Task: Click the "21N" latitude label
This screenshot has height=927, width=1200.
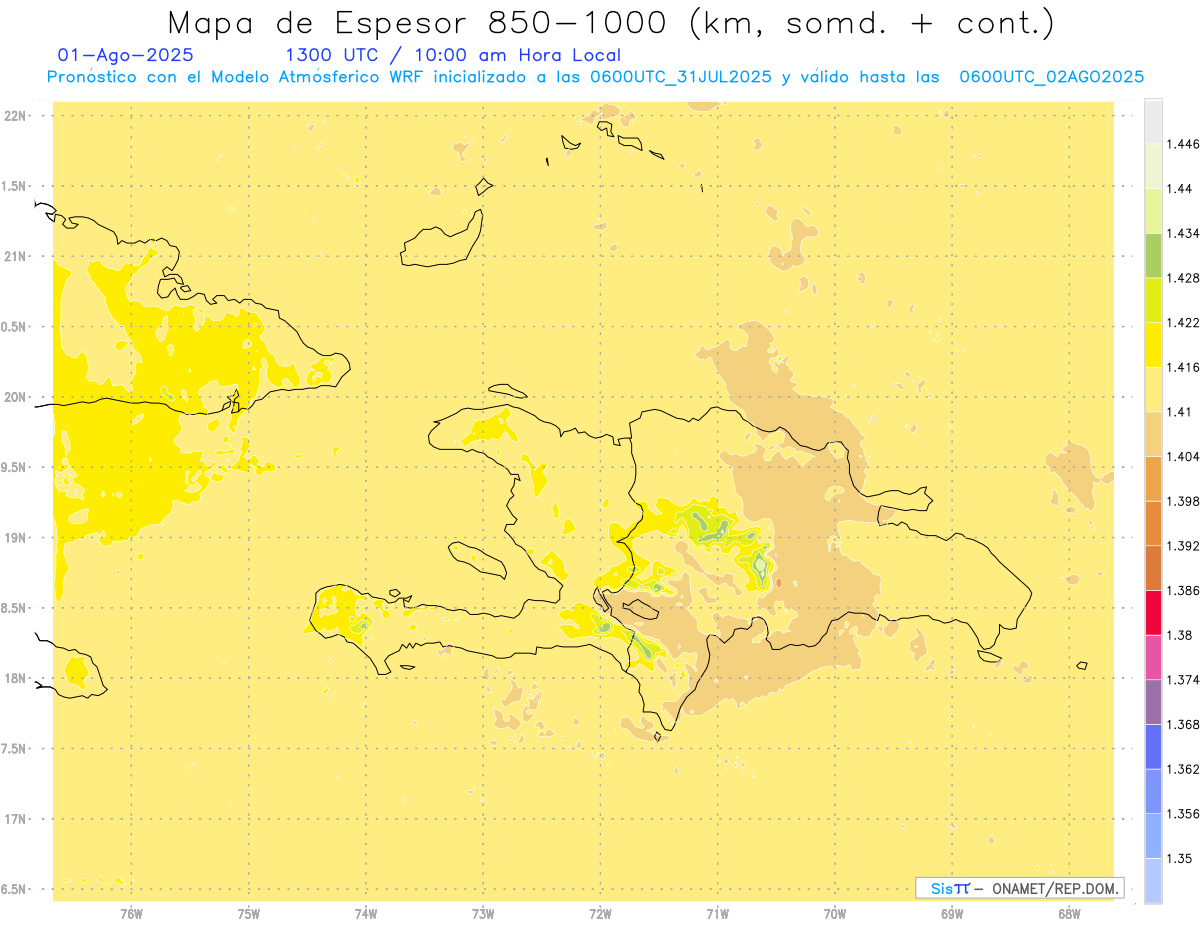Action: tap(15, 257)
